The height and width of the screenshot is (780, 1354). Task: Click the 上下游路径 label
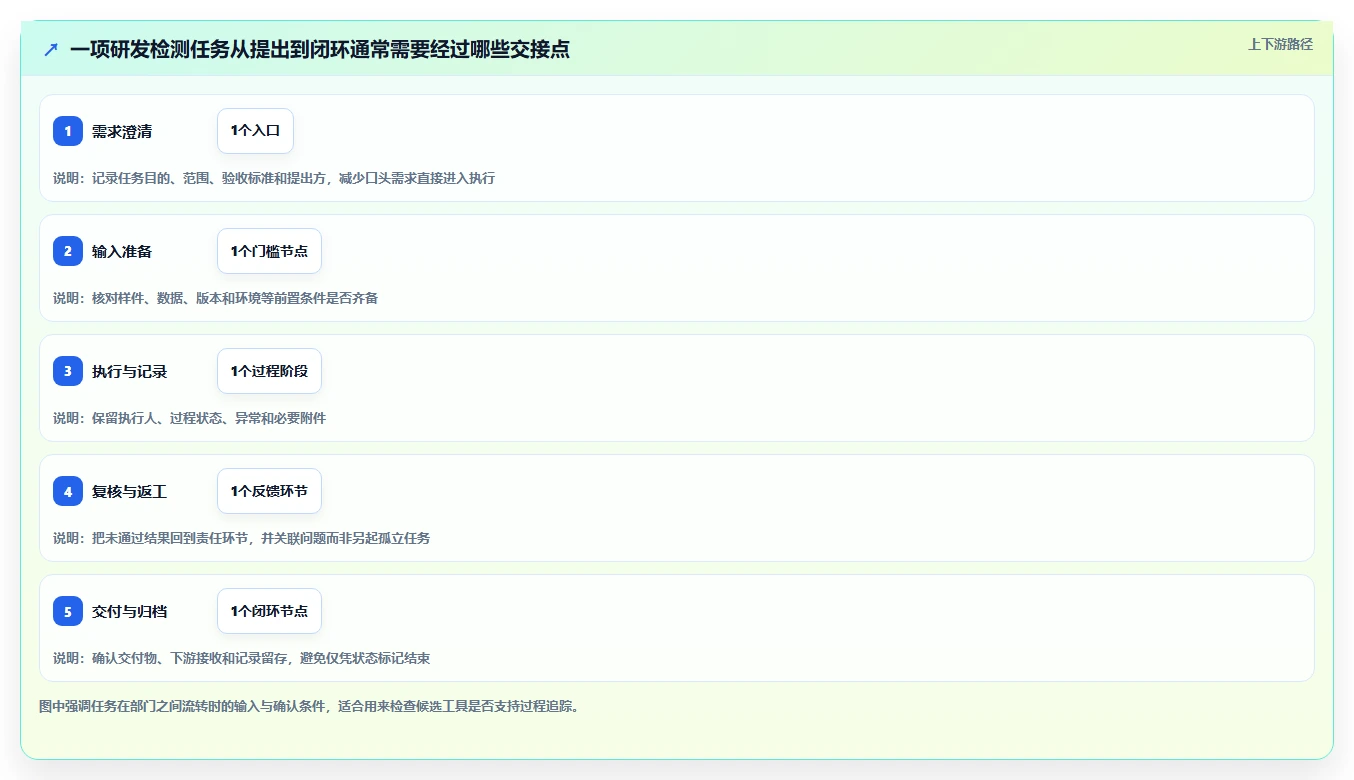point(1280,44)
